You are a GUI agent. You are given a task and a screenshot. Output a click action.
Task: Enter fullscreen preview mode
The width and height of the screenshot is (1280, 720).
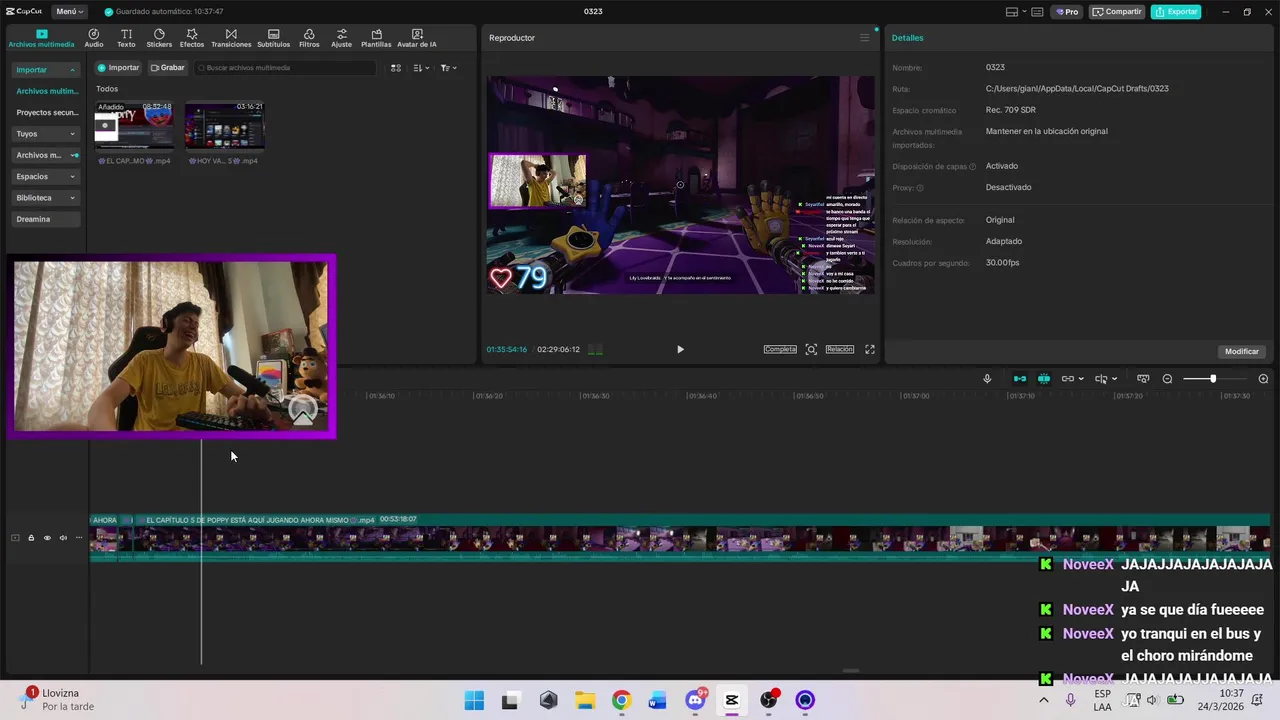point(870,349)
